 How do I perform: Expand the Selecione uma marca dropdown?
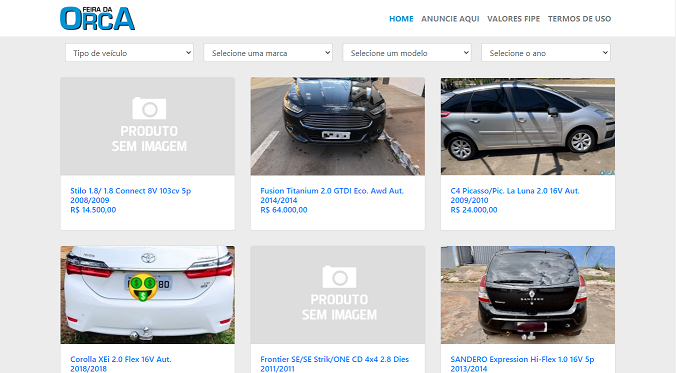268,53
